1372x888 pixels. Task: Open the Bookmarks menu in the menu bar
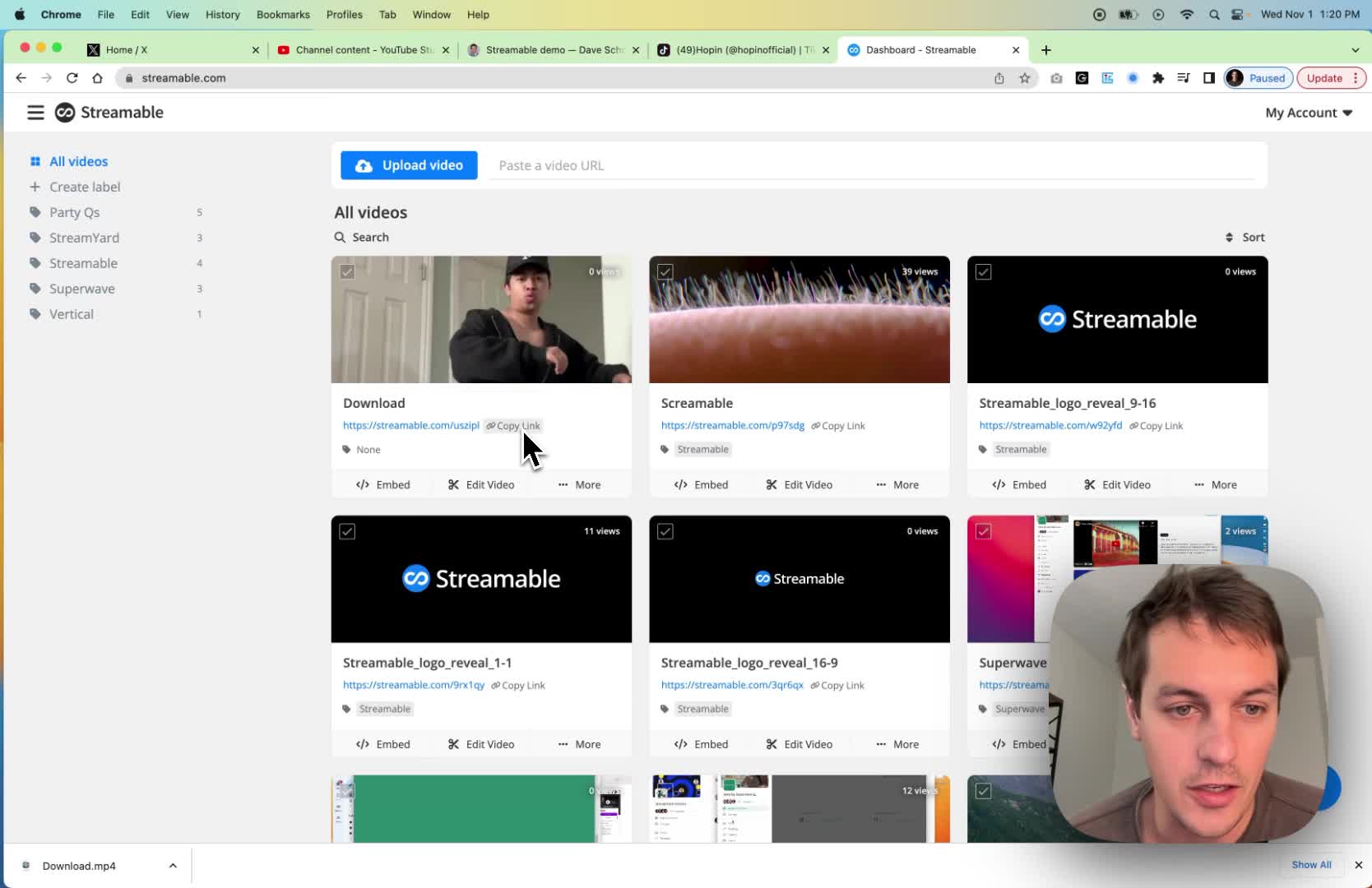(283, 14)
